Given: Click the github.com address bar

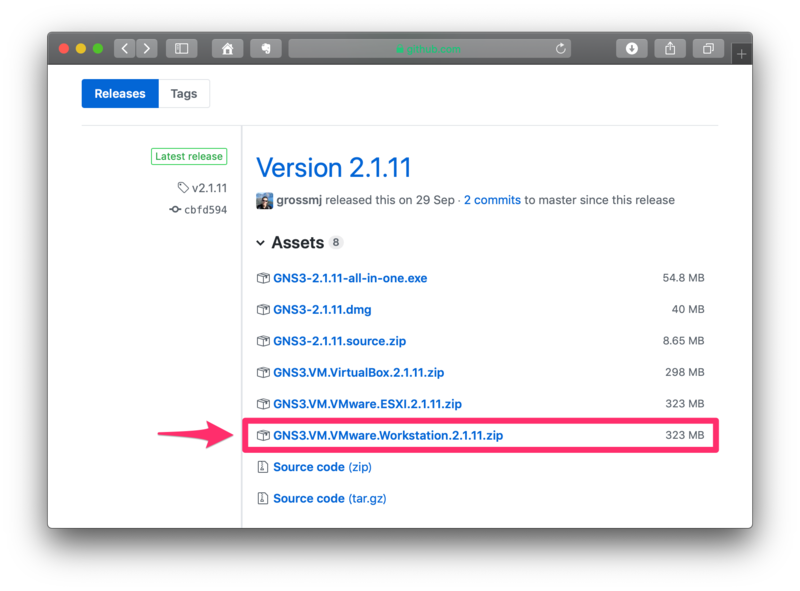Looking at the screenshot, I should click(x=430, y=48).
